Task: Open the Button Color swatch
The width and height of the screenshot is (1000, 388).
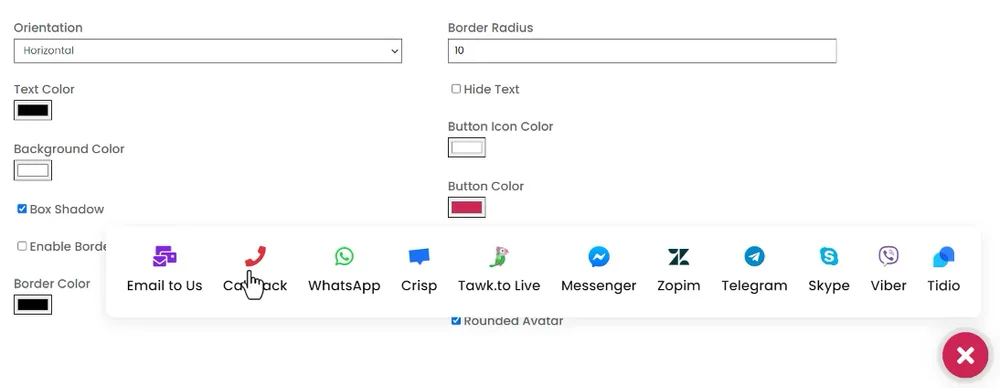Action: click(x=467, y=207)
